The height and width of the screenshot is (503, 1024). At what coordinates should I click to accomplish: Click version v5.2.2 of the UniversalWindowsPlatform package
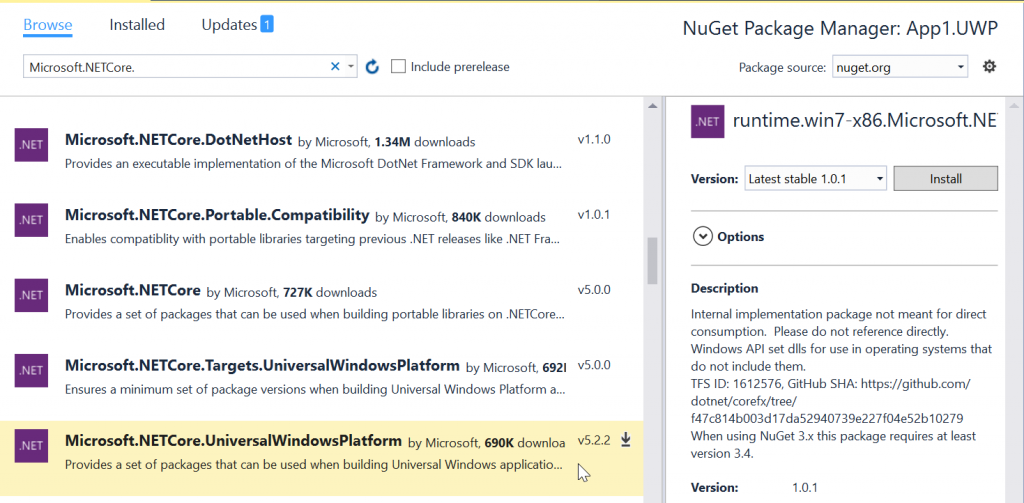click(594, 440)
